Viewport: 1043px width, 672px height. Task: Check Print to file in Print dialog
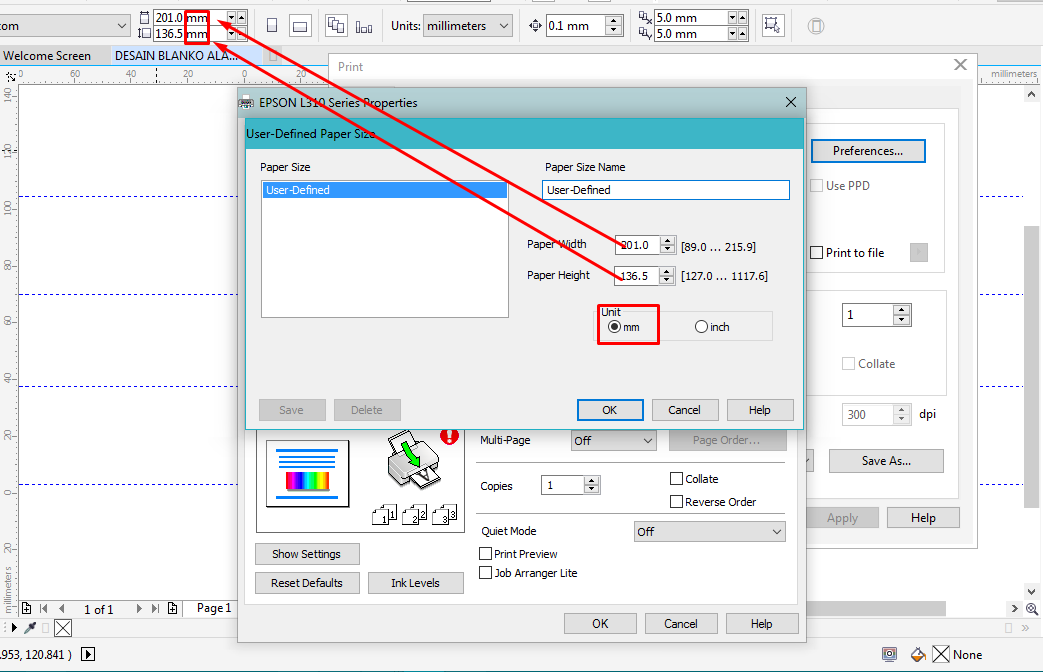817,253
